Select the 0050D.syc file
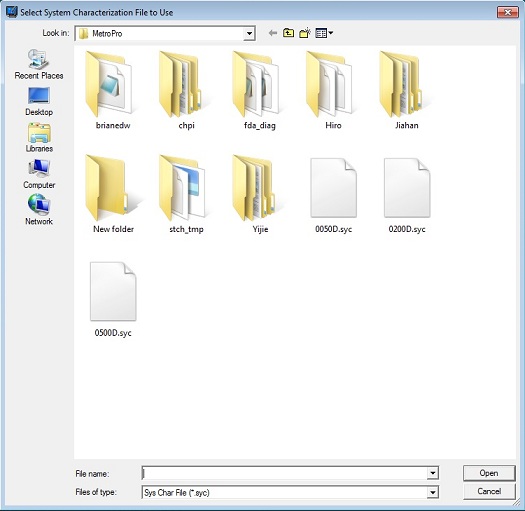 tap(333, 196)
